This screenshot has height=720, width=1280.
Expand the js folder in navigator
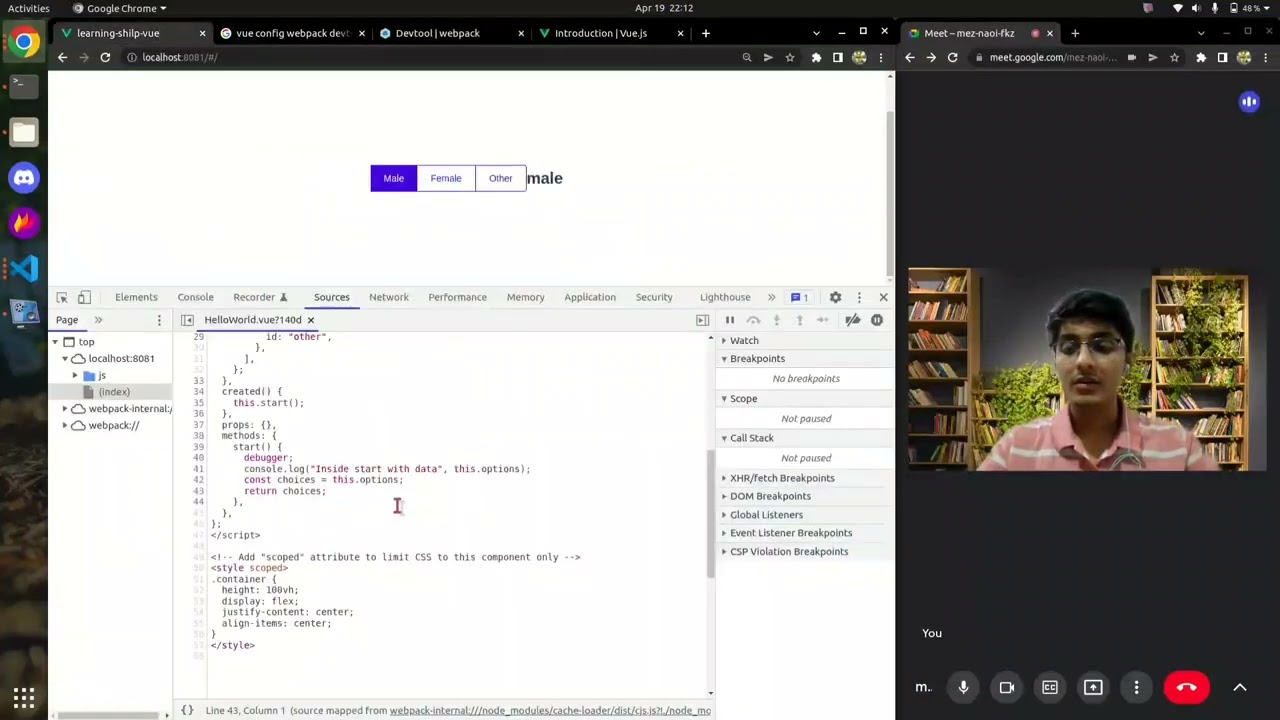(x=75, y=375)
